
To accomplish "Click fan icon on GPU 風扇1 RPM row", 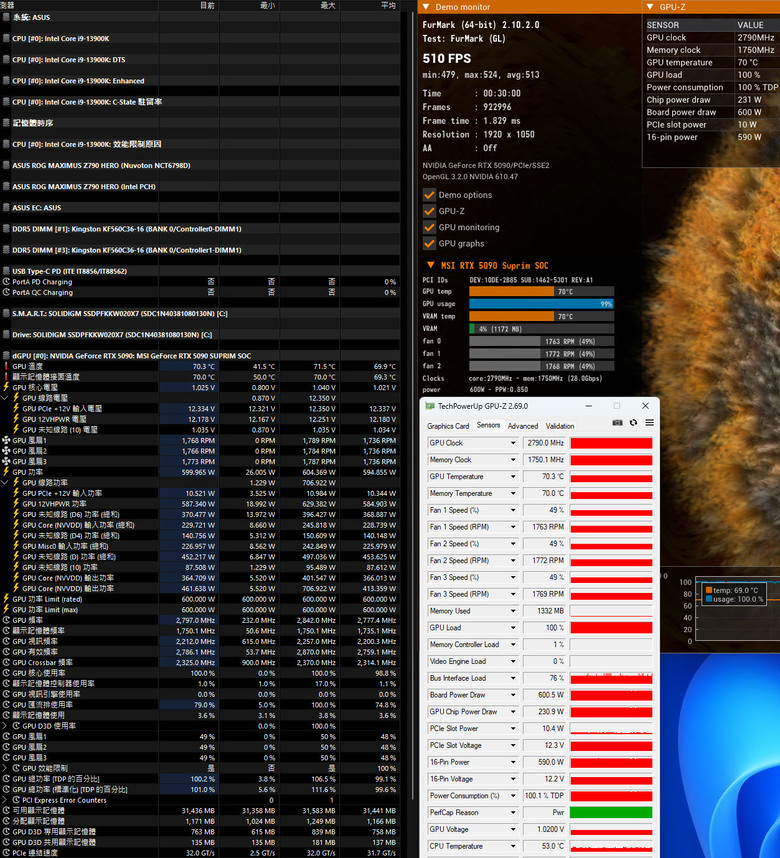I will pos(6,440).
